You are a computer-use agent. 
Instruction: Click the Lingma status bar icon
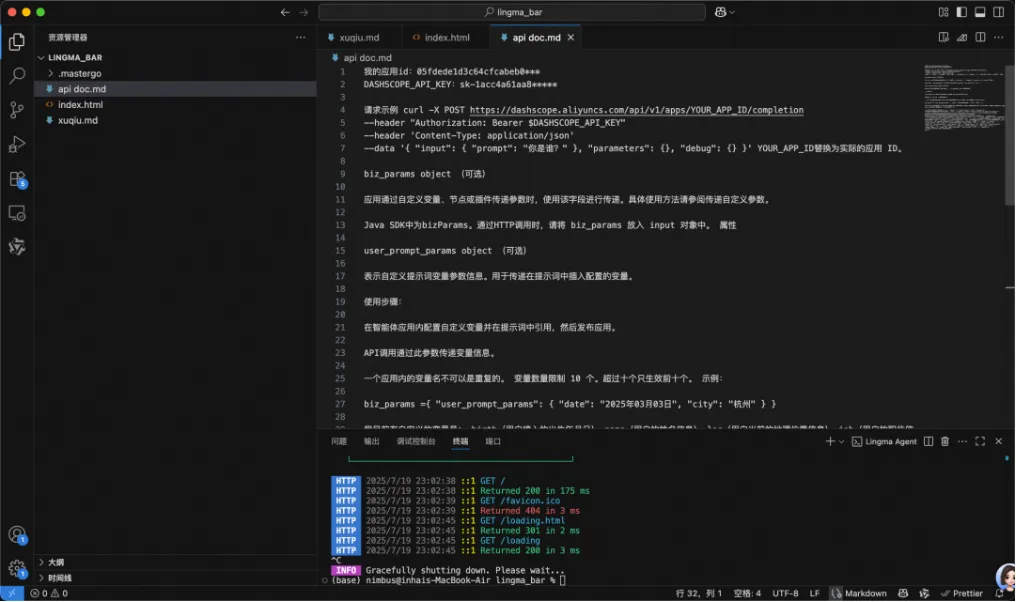[924, 594]
